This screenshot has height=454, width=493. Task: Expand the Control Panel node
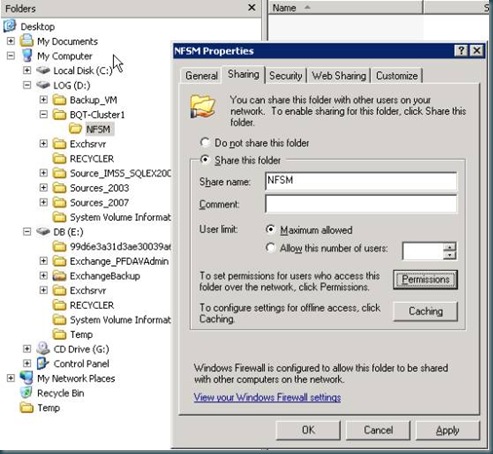click(x=27, y=363)
